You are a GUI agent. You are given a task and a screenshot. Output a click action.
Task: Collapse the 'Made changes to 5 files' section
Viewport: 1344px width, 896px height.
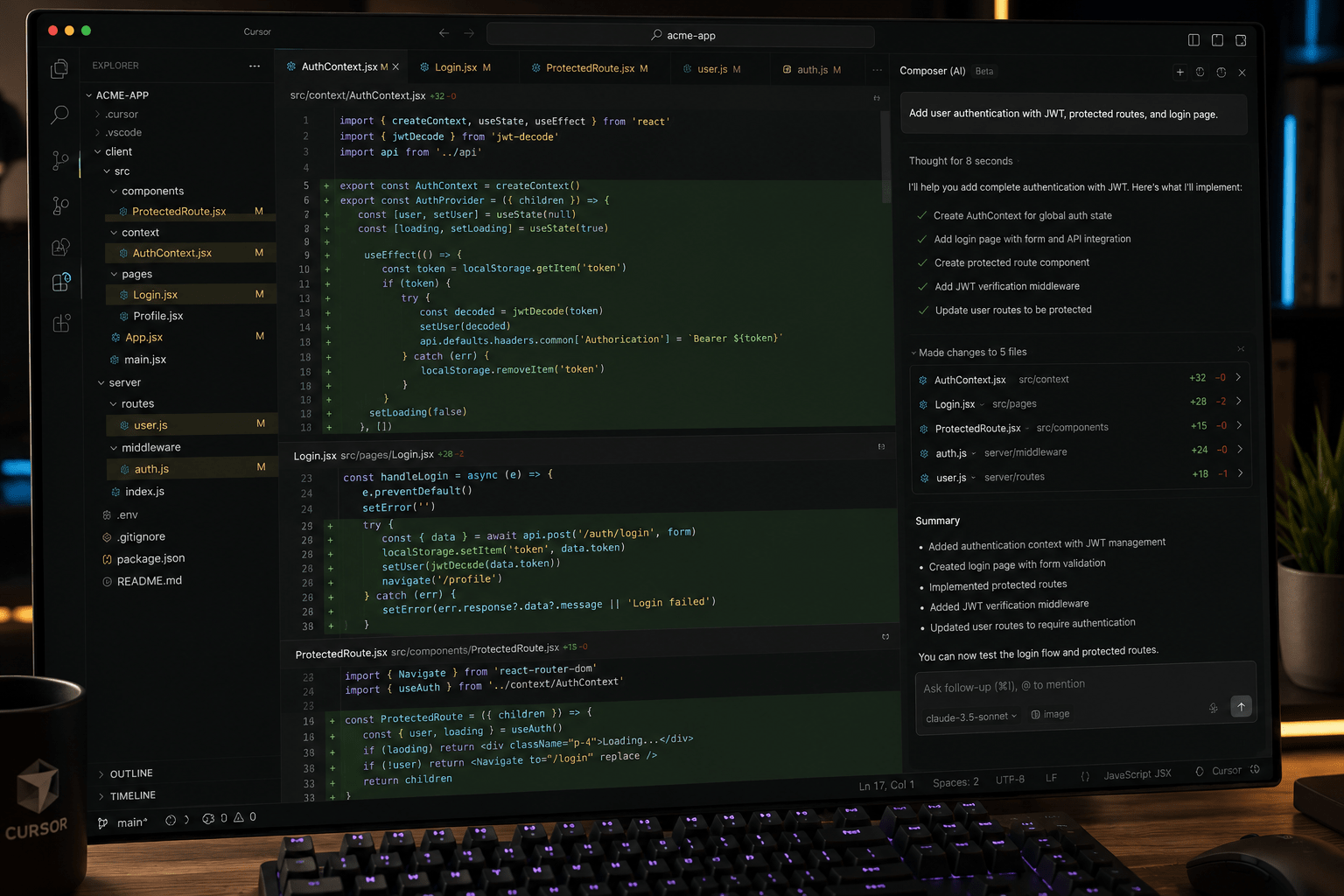(x=969, y=352)
